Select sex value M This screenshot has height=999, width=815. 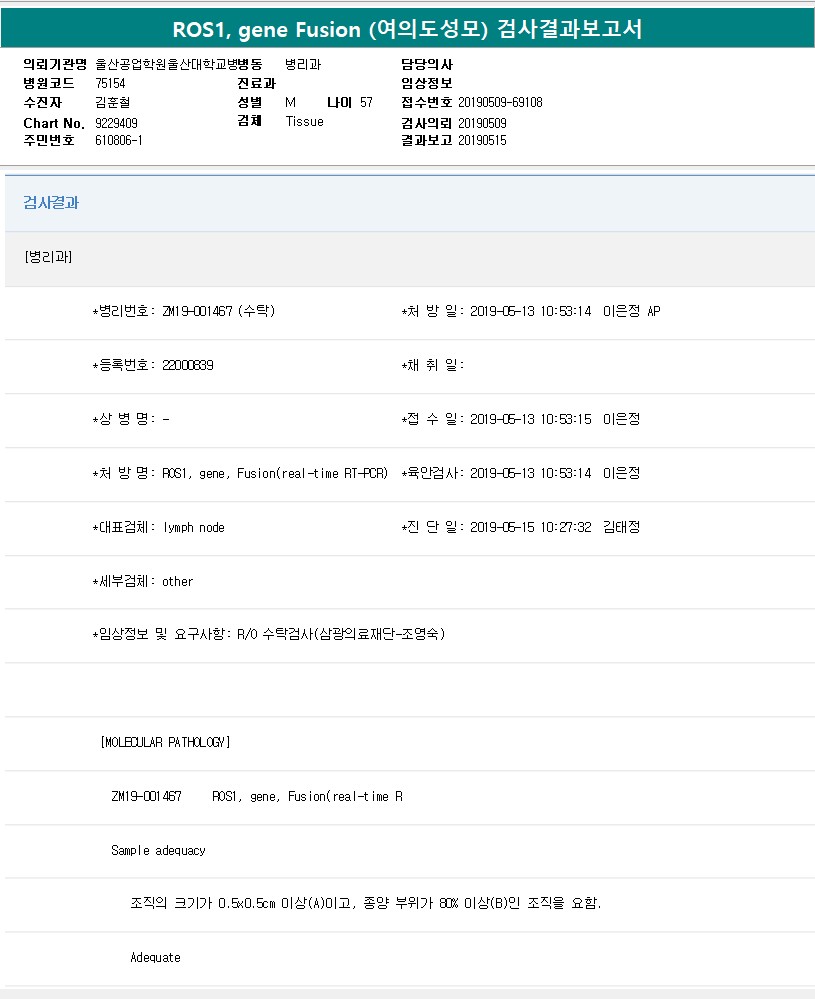click(x=291, y=103)
